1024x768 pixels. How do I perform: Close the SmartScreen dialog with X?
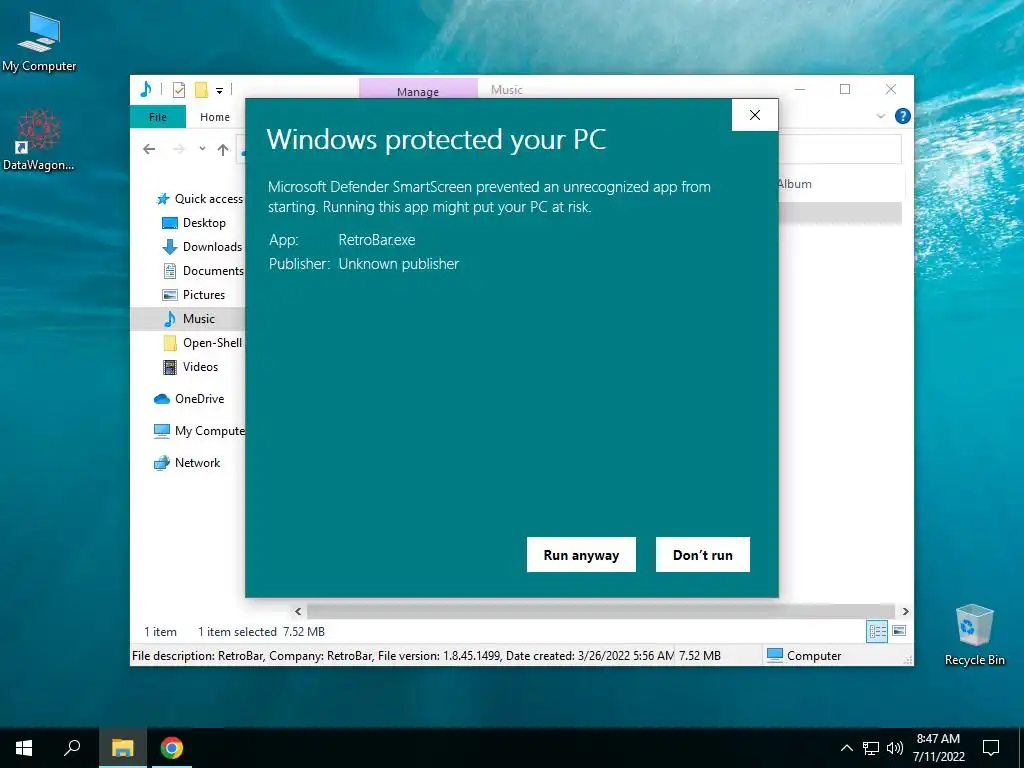tap(755, 115)
